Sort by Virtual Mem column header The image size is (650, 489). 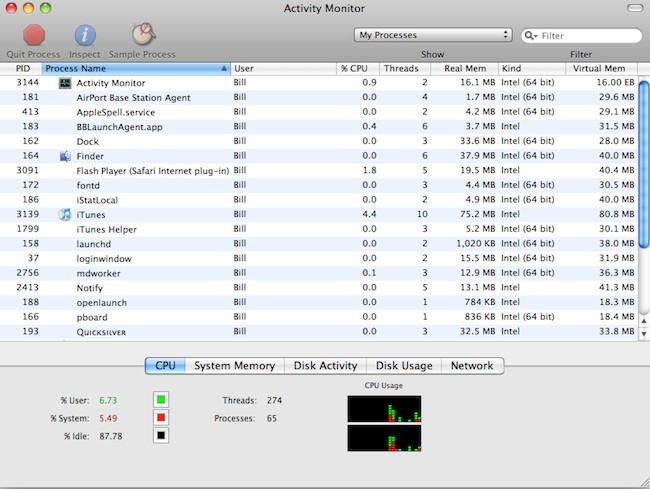click(601, 68)
